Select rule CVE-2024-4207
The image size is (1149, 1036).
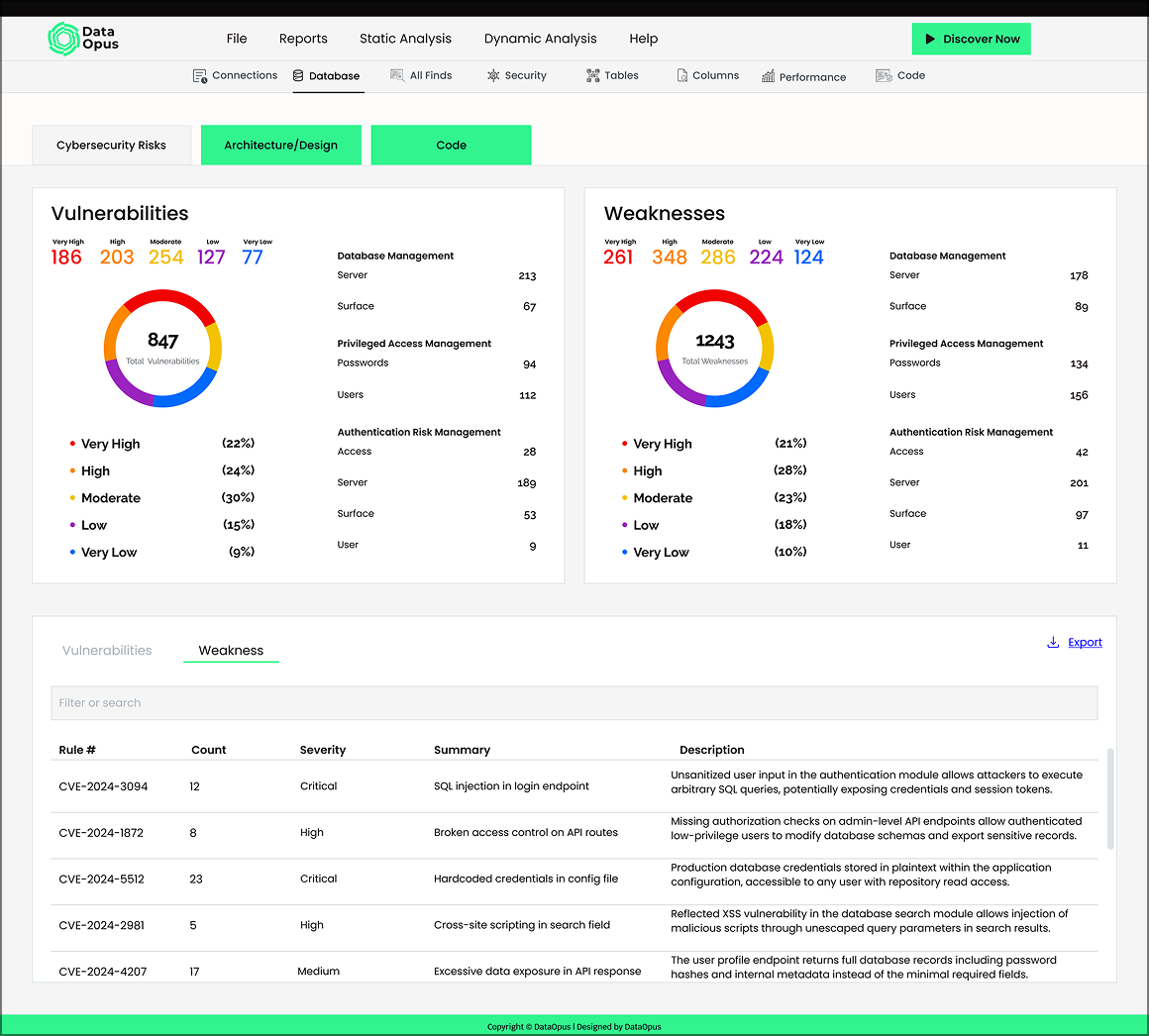point(103,971)
